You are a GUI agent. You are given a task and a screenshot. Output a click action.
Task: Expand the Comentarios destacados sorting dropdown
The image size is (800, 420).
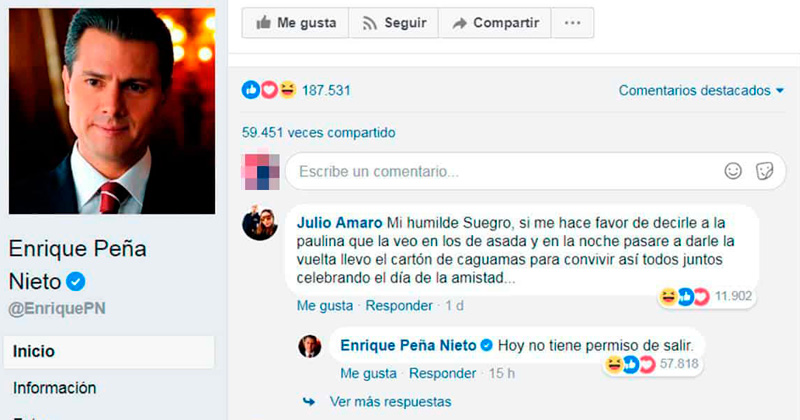[x=701, y=90]
